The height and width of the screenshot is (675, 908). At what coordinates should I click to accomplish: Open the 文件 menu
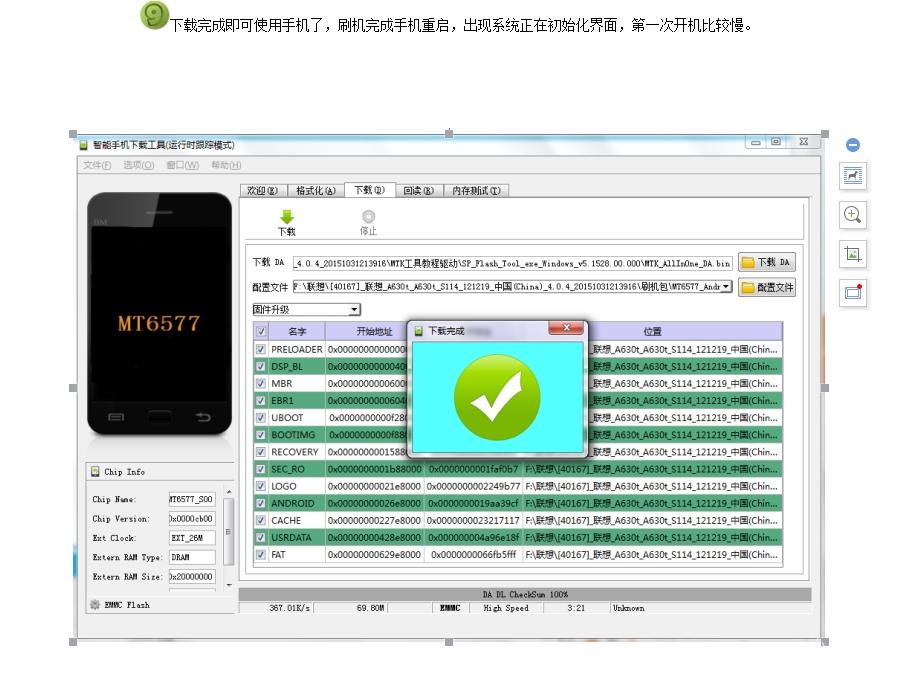pyautogui.click(x=95, y=164)
